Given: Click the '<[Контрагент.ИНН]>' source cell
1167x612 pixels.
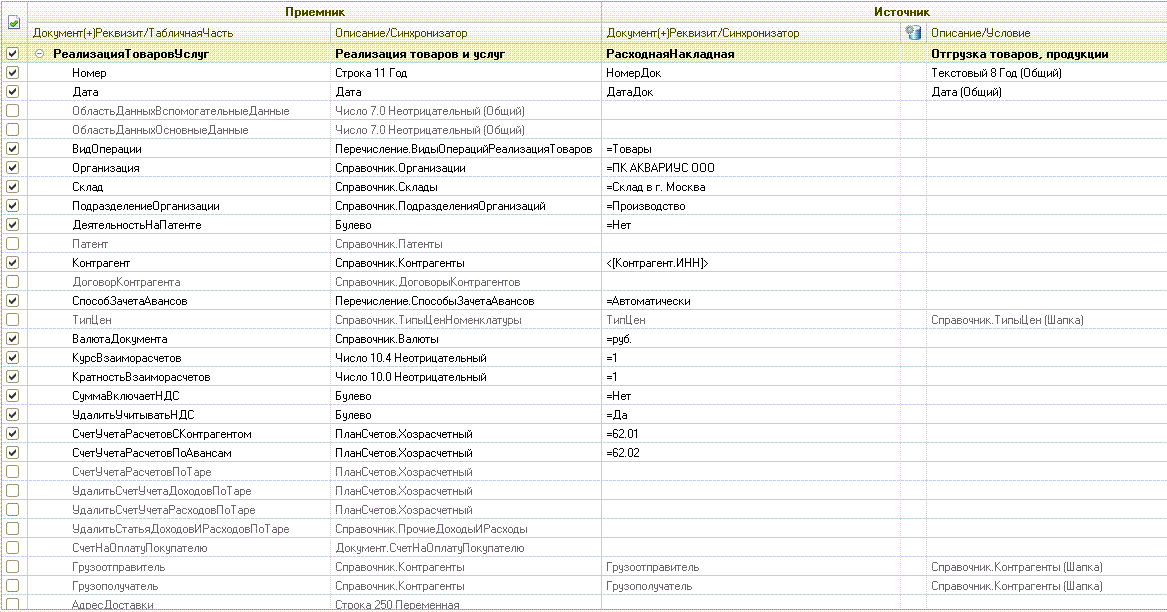Looking at the screenshot, I should coord(752,263).
